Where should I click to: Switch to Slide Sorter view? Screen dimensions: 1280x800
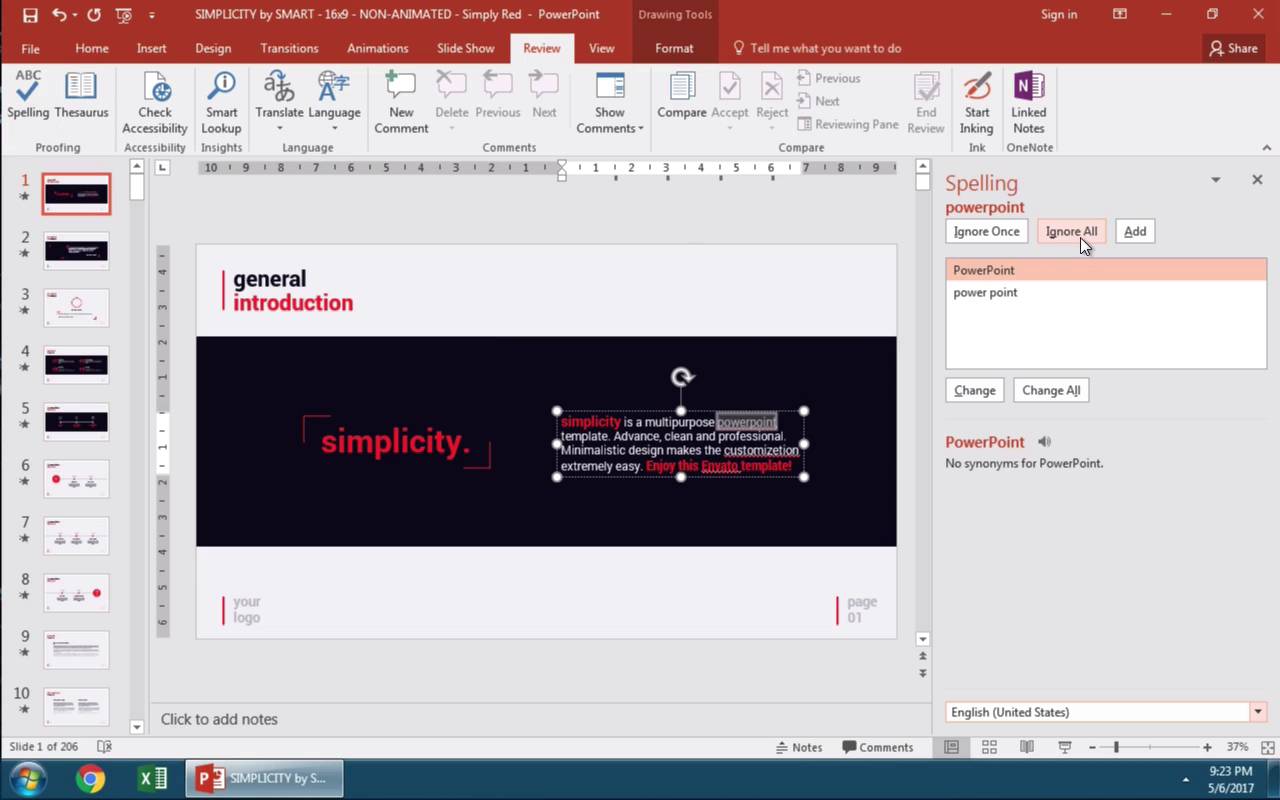click(x=989, y=747)
